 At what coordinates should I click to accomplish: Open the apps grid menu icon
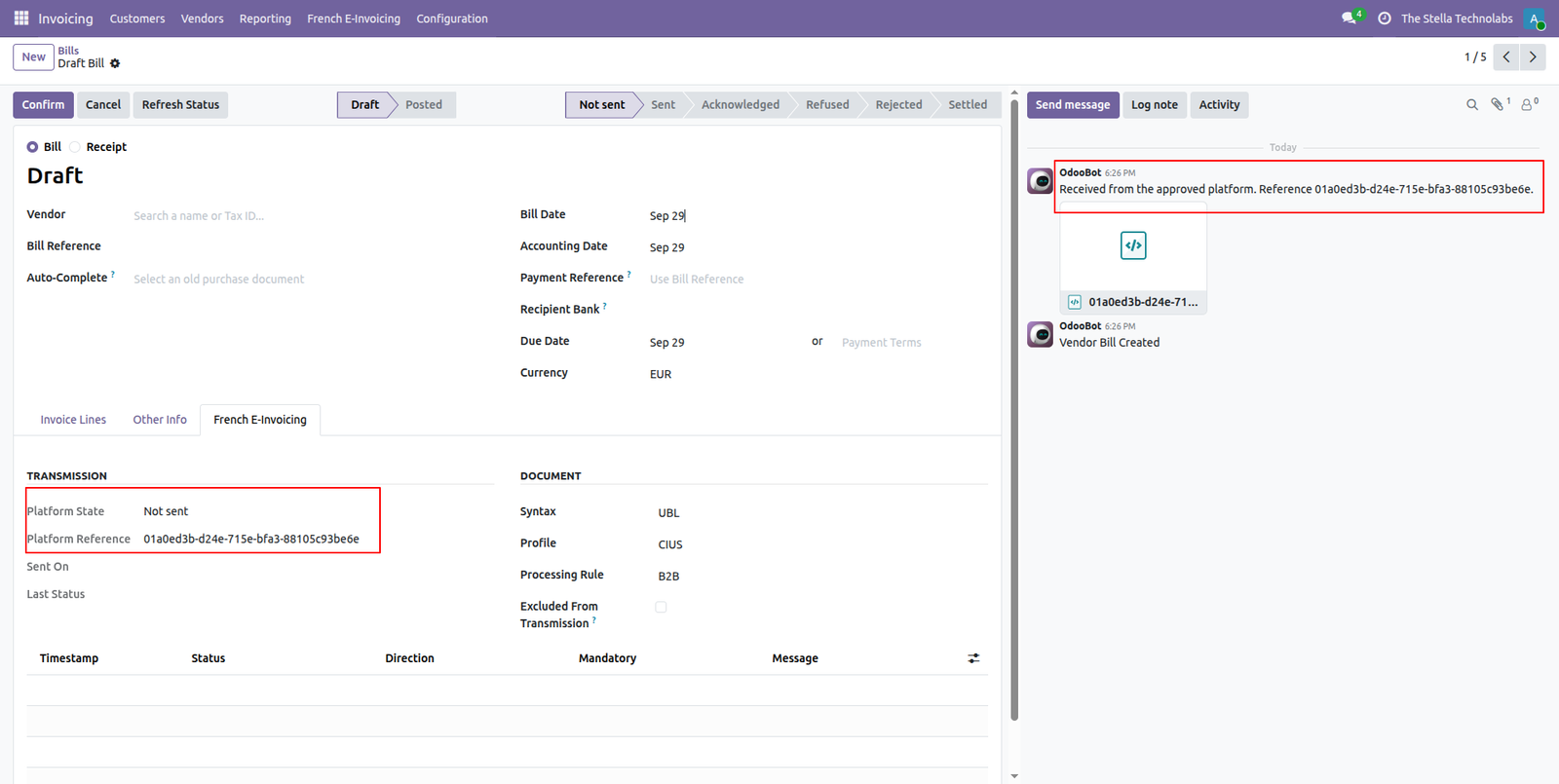coord(21,19)
